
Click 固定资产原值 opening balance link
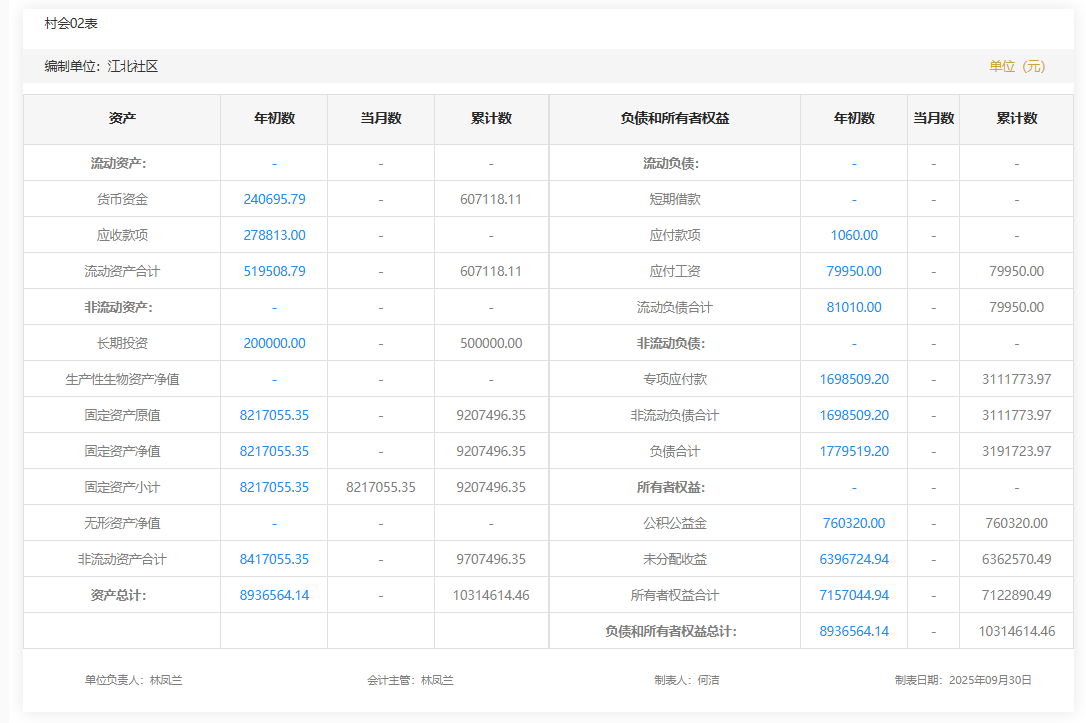pos(274,415)
